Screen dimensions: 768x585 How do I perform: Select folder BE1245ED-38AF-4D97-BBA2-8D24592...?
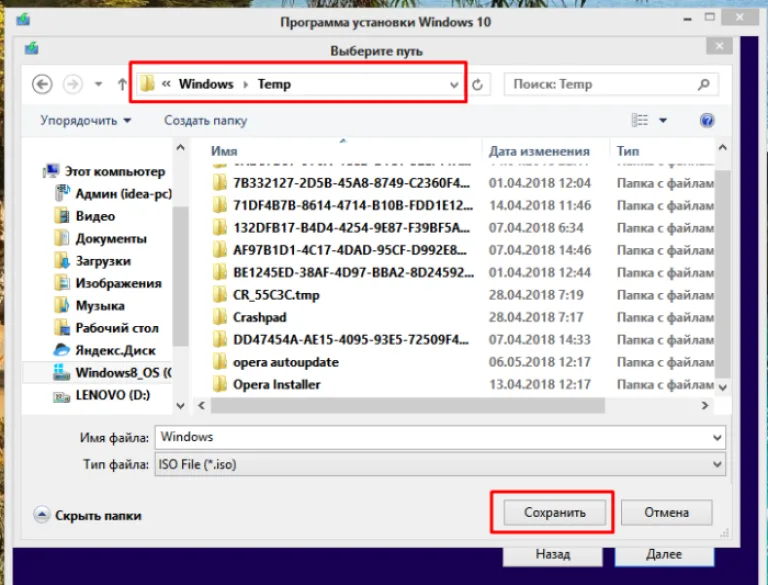(353, 272)
